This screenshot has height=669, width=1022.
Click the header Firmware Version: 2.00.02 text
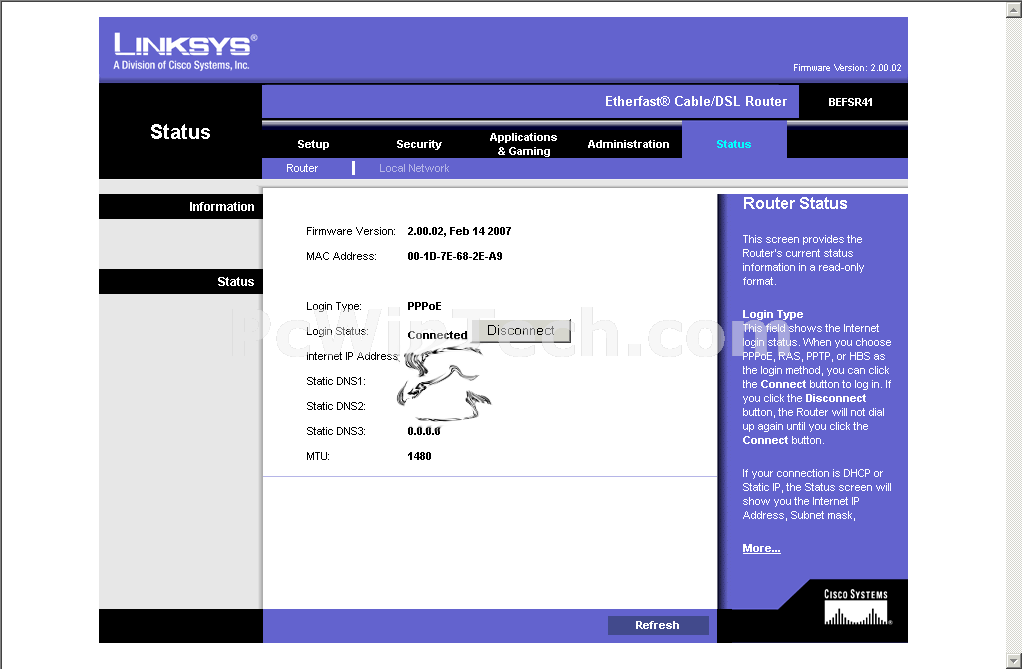[847, 68]
